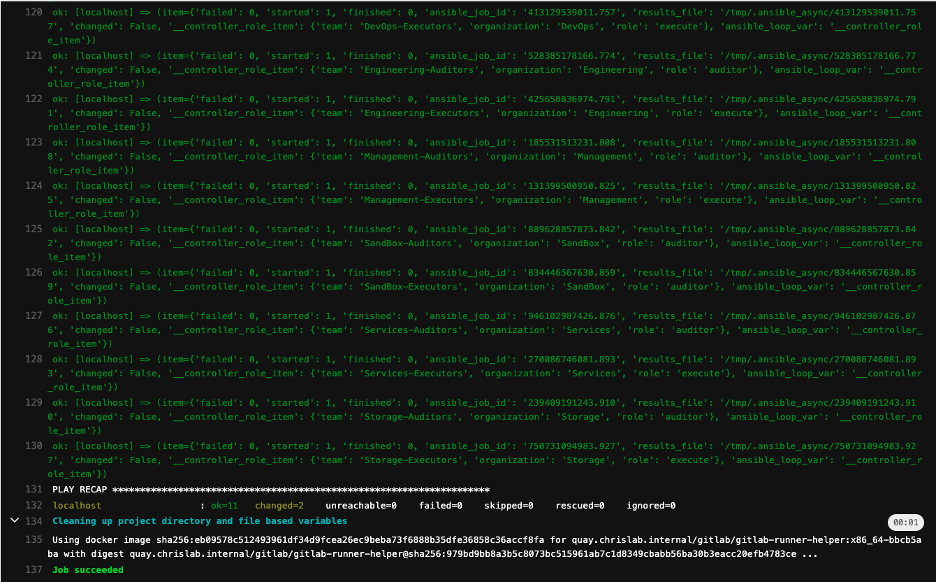Open line number 120 link
The width and height of the screenshot is (936, 582).
click(33, 12)
